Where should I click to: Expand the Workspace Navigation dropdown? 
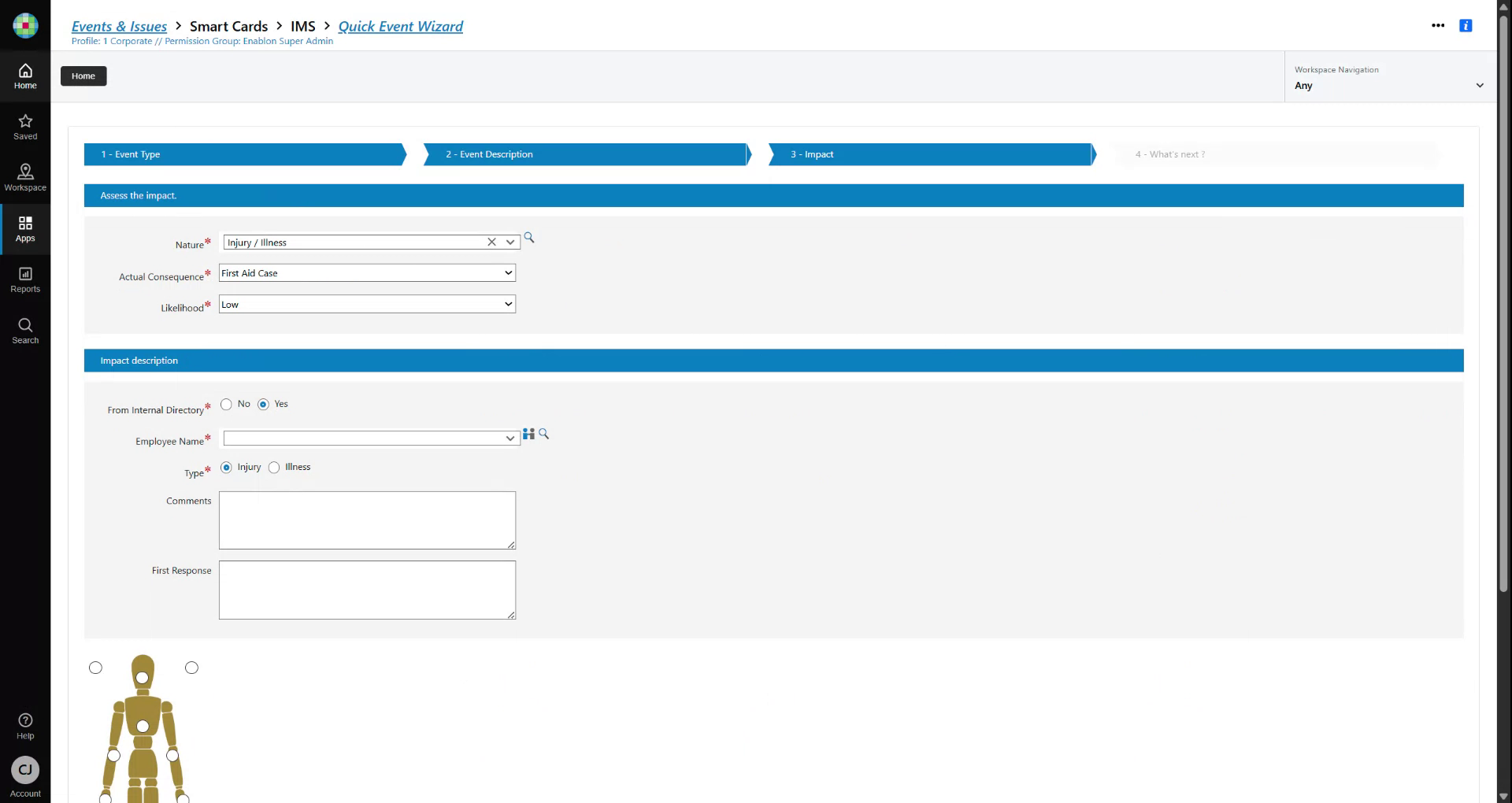tap(1480, 86)
